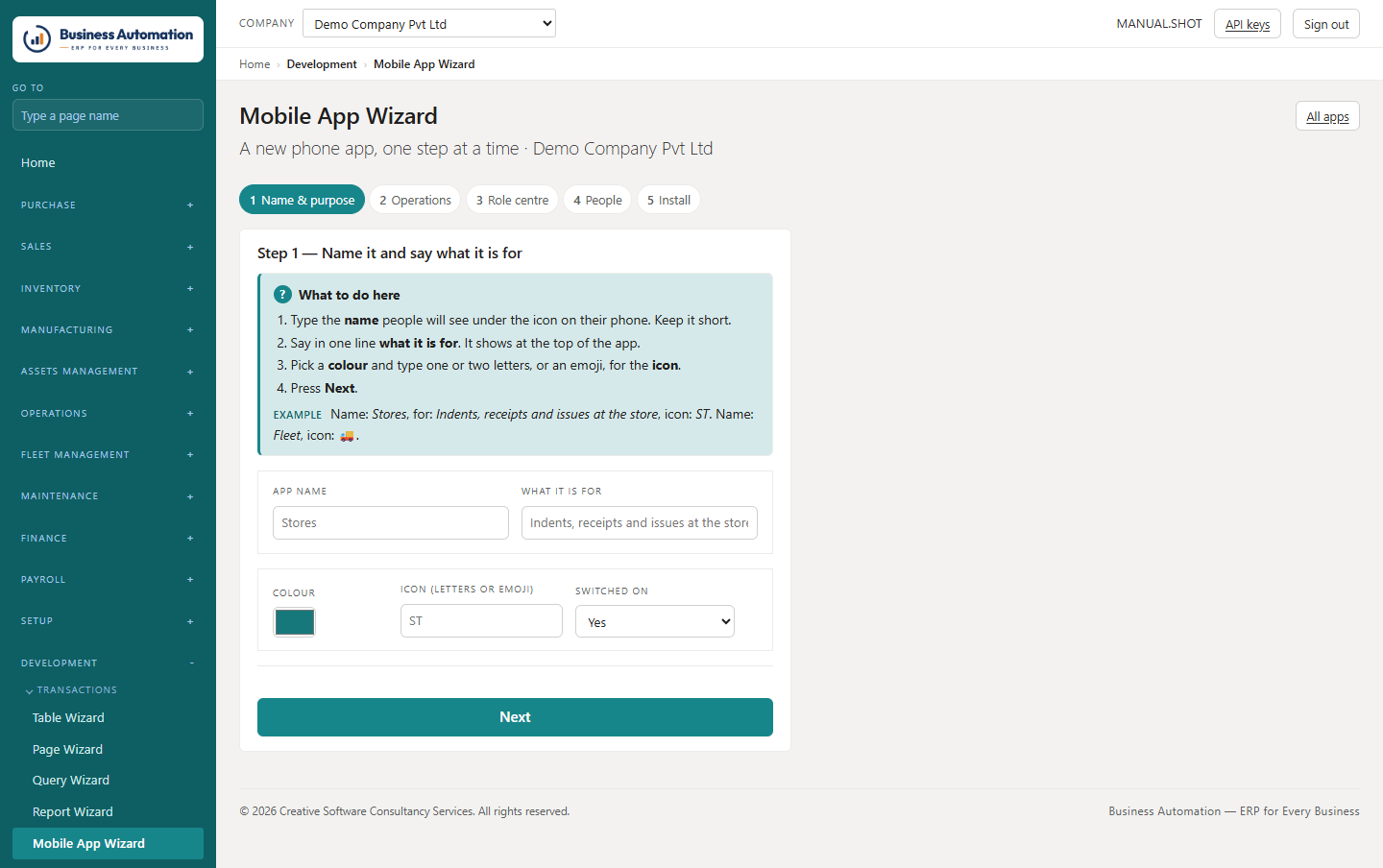This screenshot has width=1383, height=868.
Task: Expand the Operations sidebar section
Action: pyautogui.click(x=108, y=414)
